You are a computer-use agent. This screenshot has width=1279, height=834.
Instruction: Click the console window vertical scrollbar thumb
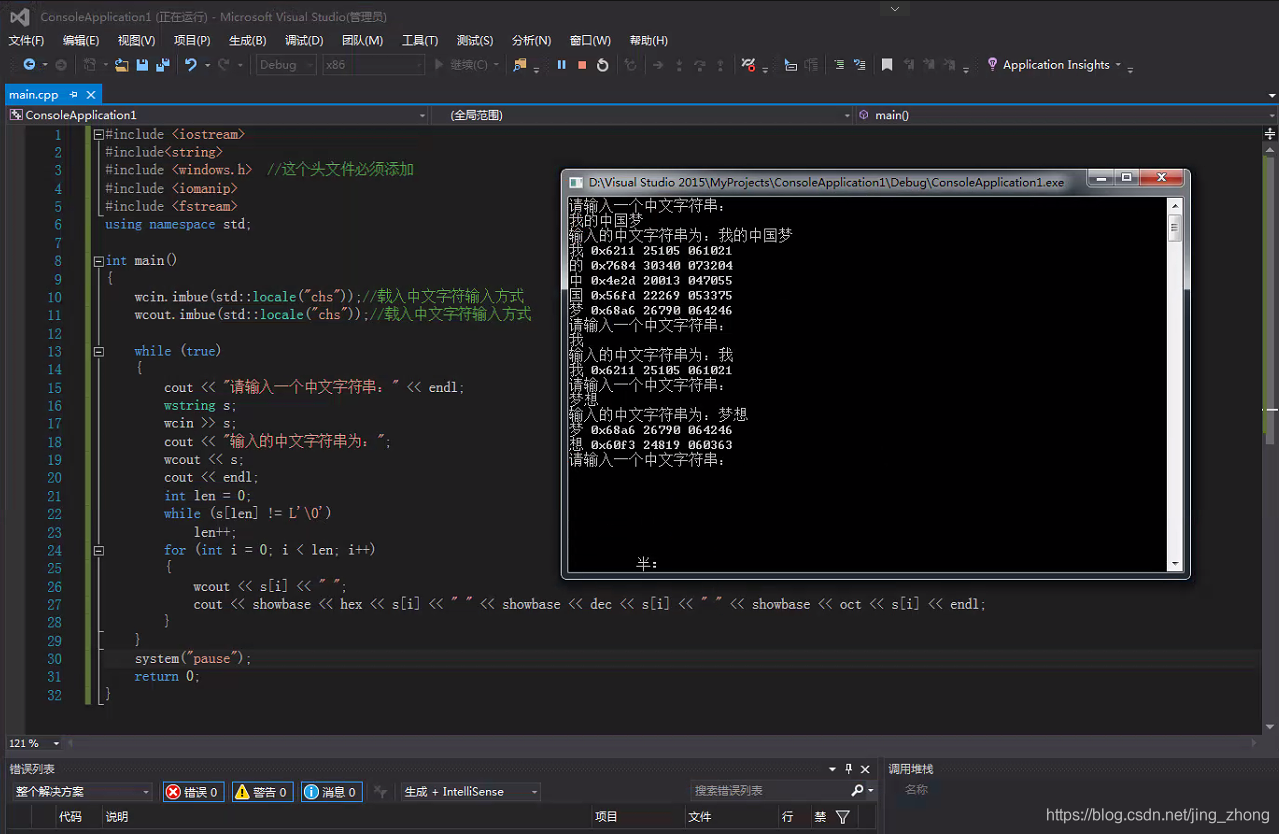click(1175, 228)
